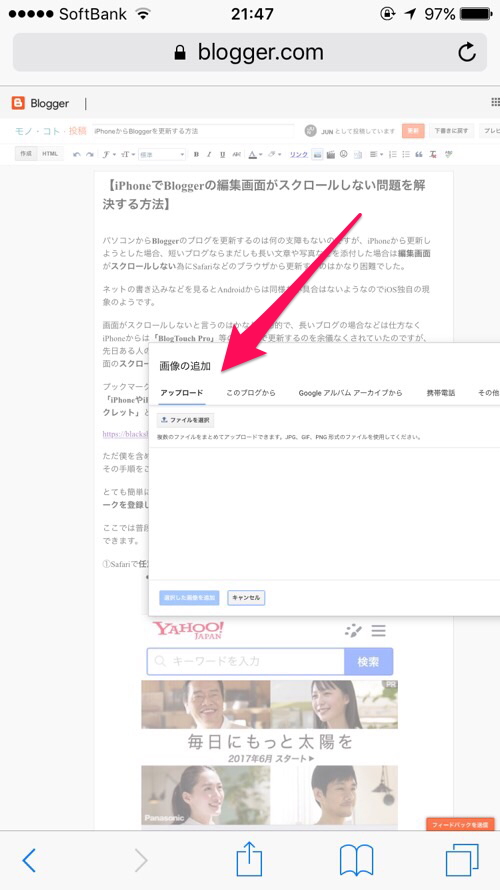The image size is (500, 890).
Task: Click the spell check icon
Action: 449,154
